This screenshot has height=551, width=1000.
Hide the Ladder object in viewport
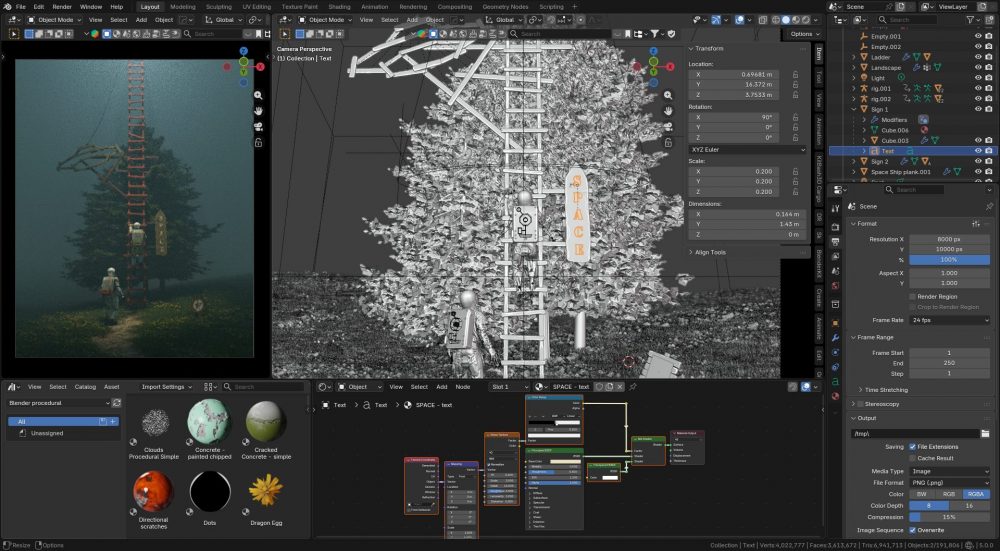(x=976, y=57)
